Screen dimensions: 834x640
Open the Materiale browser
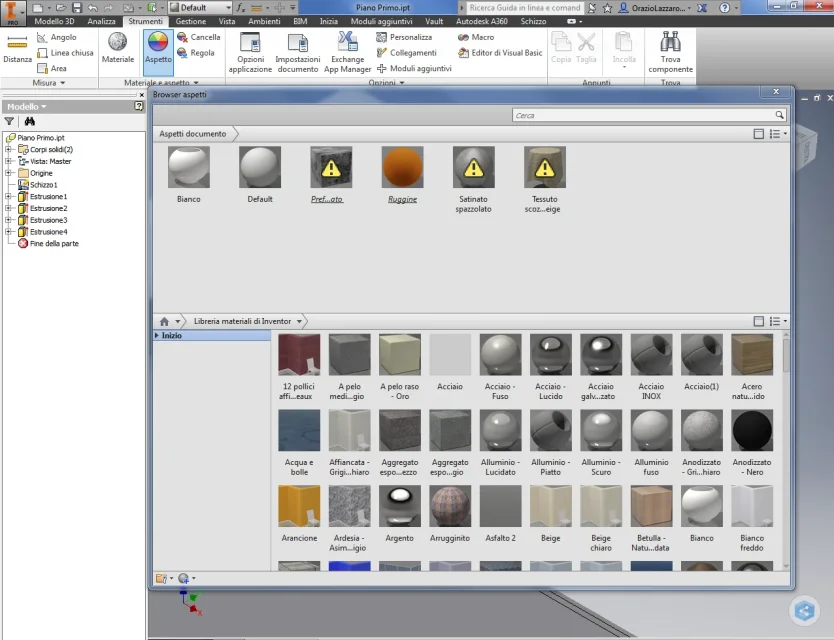click(x=118, y=48)
